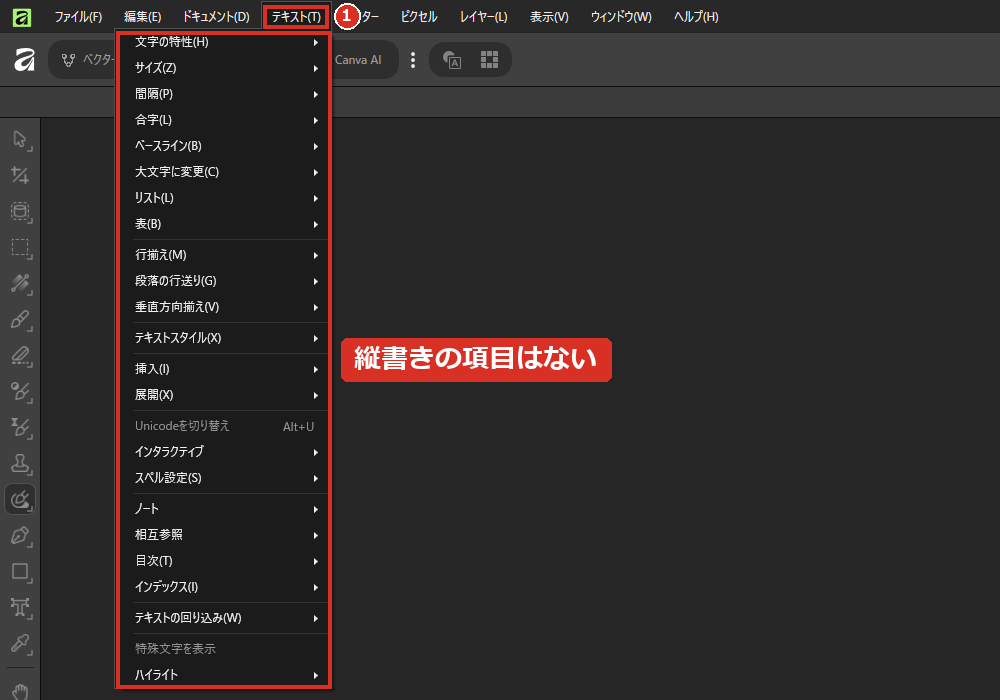Open the ファイル(F) menu
The width and height of the screenshot is (1000, 700).
coord(78,17)
